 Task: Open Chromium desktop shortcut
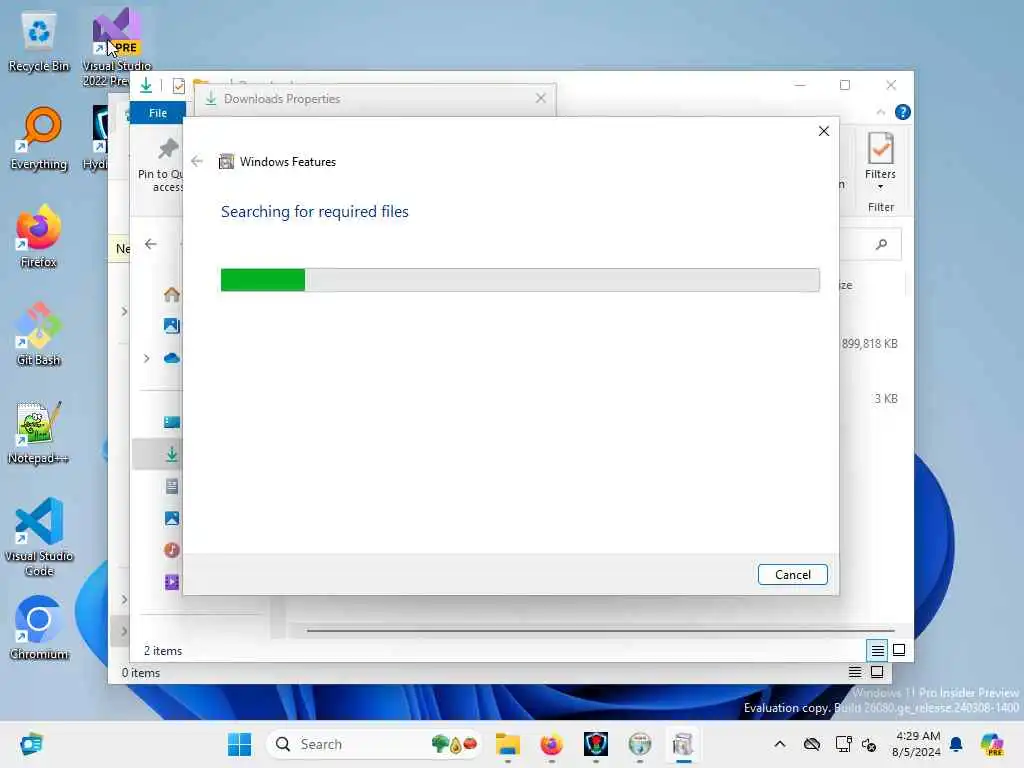(x=39, y=628)
